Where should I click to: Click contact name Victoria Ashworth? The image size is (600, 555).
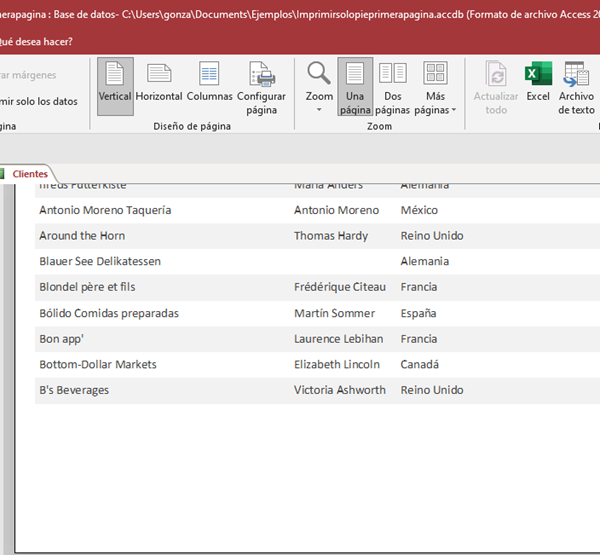339,390
